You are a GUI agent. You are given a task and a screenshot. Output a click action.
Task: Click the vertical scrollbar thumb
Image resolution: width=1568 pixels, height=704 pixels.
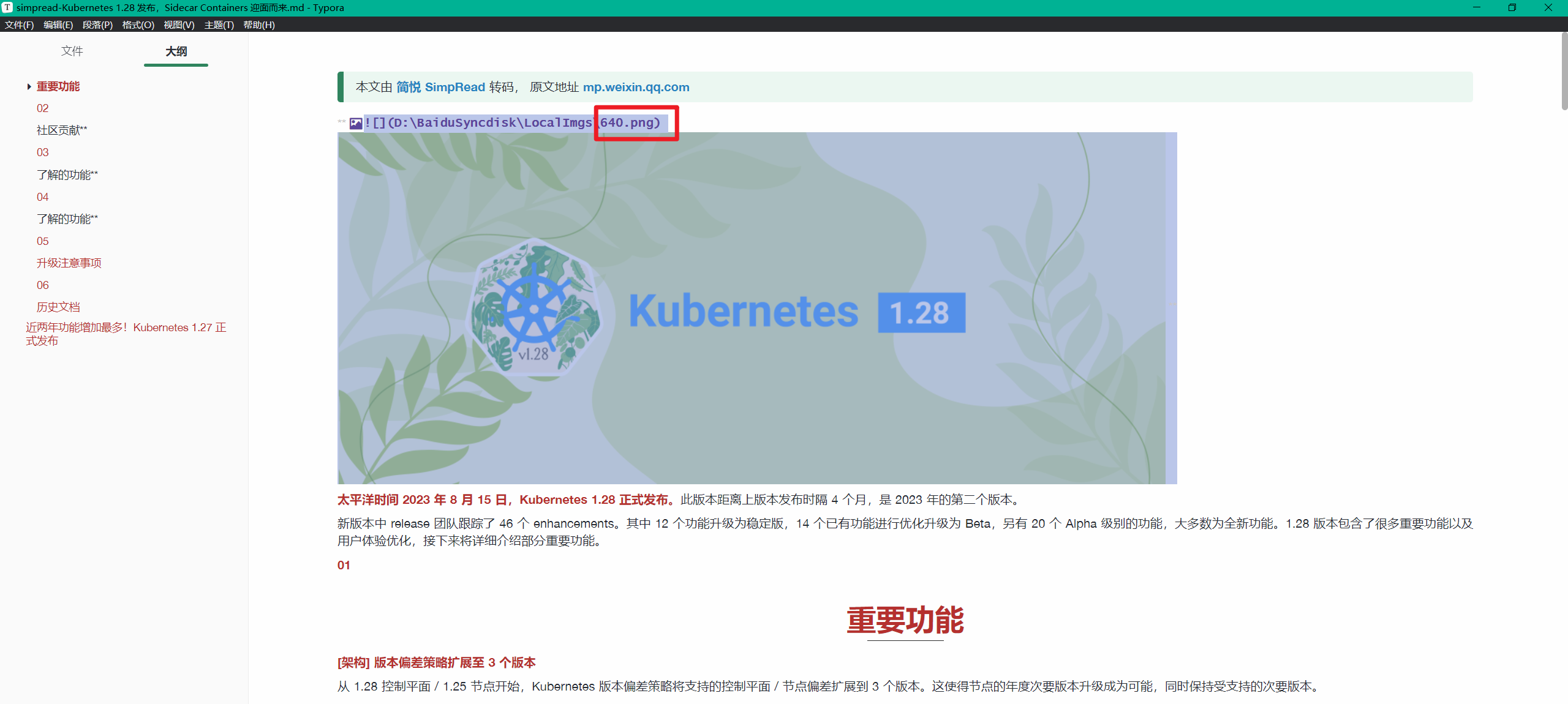click(x=1564, y=70)
